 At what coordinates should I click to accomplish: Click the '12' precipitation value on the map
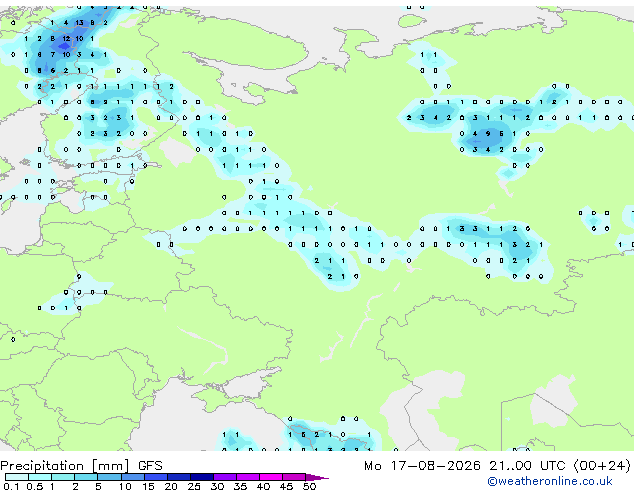[x=66, y=38]
